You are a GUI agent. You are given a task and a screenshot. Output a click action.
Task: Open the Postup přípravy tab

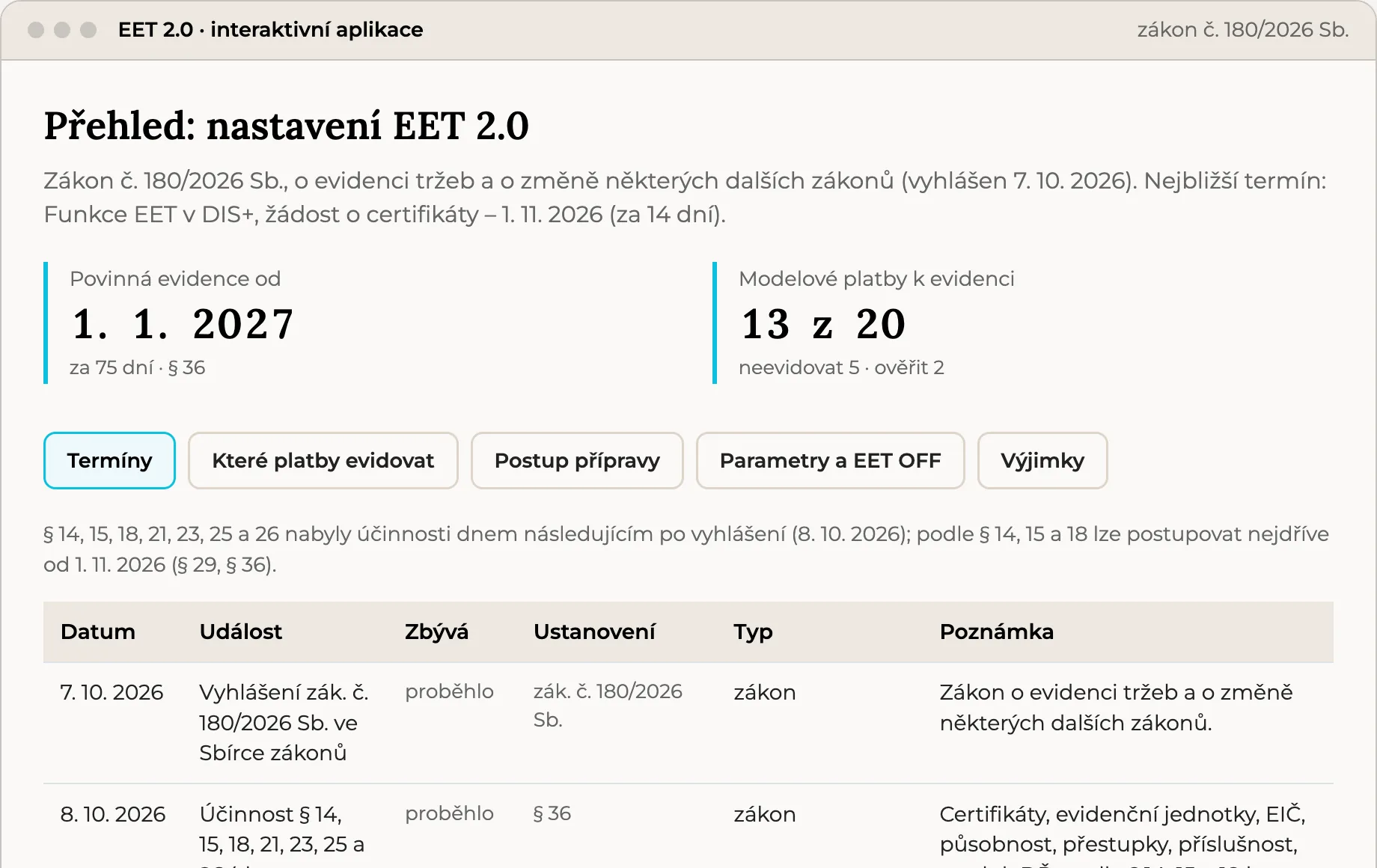(x=577, y=460)
